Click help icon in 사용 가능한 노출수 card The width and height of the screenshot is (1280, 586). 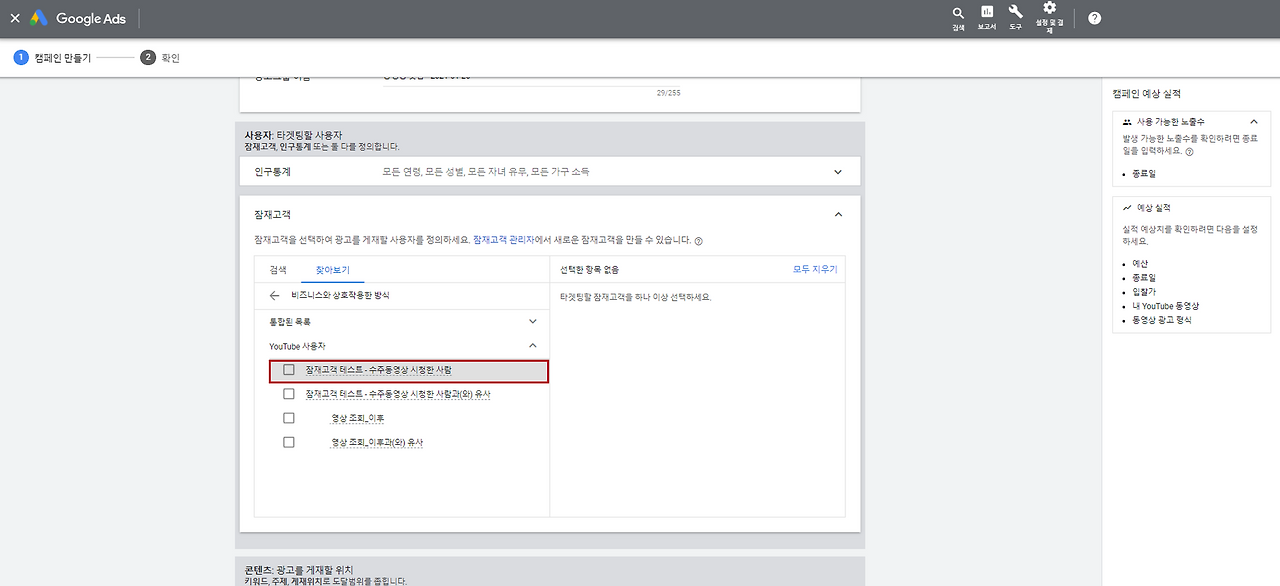1189,151
